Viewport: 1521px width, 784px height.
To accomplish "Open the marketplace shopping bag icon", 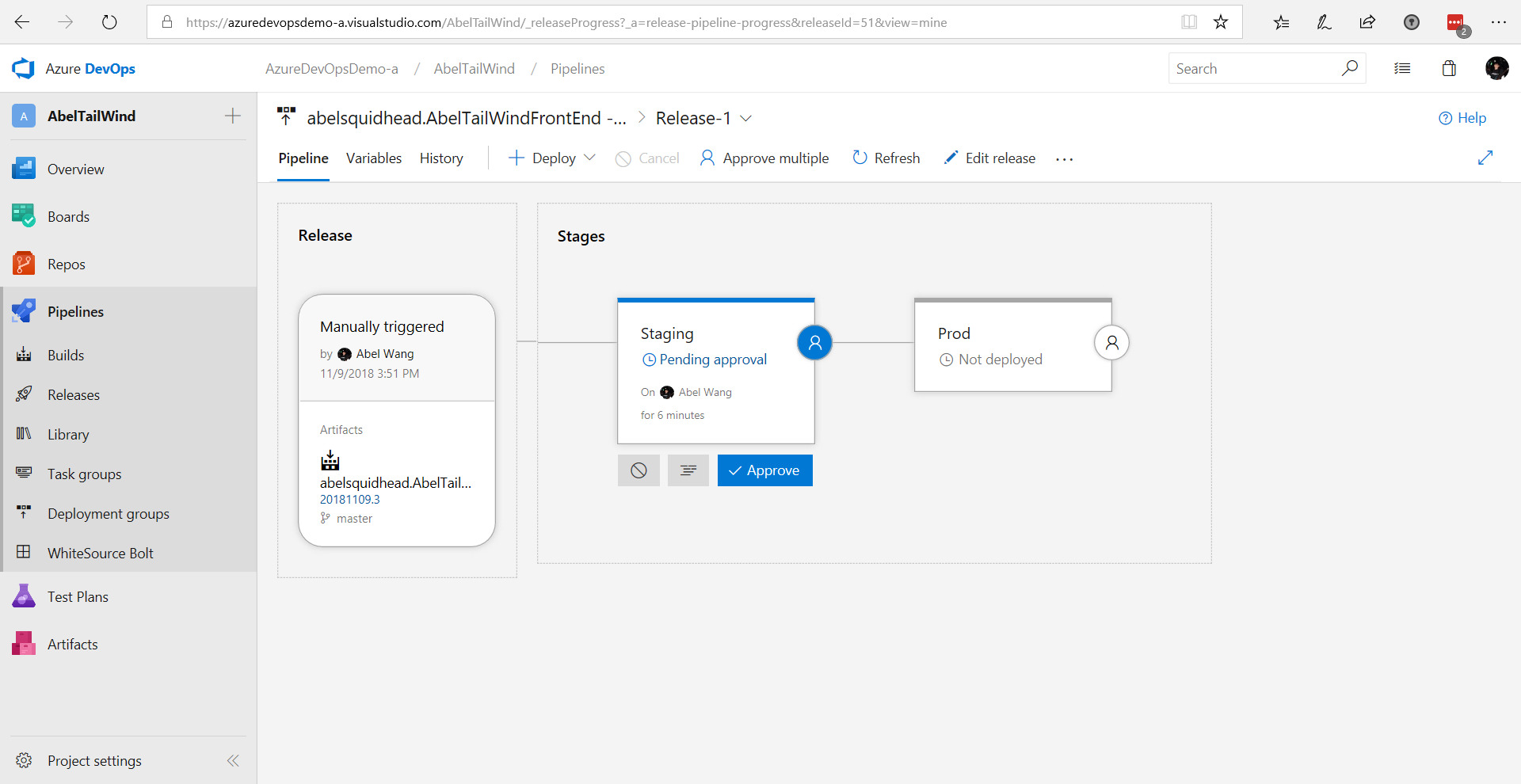I will [1449, 68].
